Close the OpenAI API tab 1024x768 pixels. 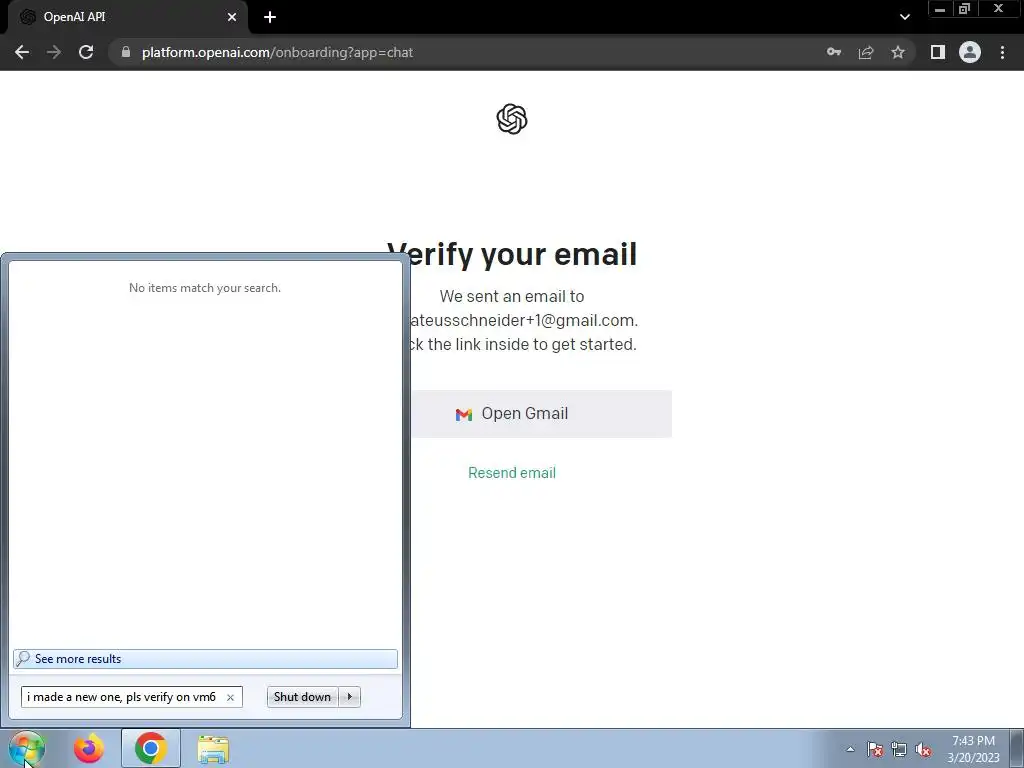(232, 18)
